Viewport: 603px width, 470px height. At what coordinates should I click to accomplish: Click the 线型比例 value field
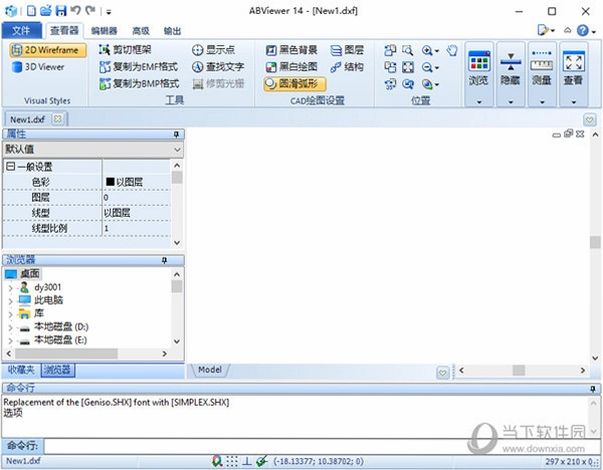coord(137,228)
